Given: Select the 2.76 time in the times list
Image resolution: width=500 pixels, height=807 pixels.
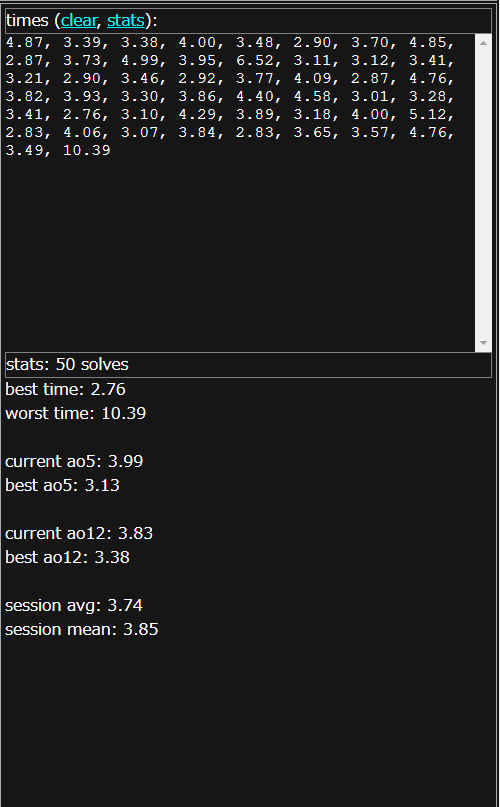Looking at the screenshot, I should tap(82, 115).
